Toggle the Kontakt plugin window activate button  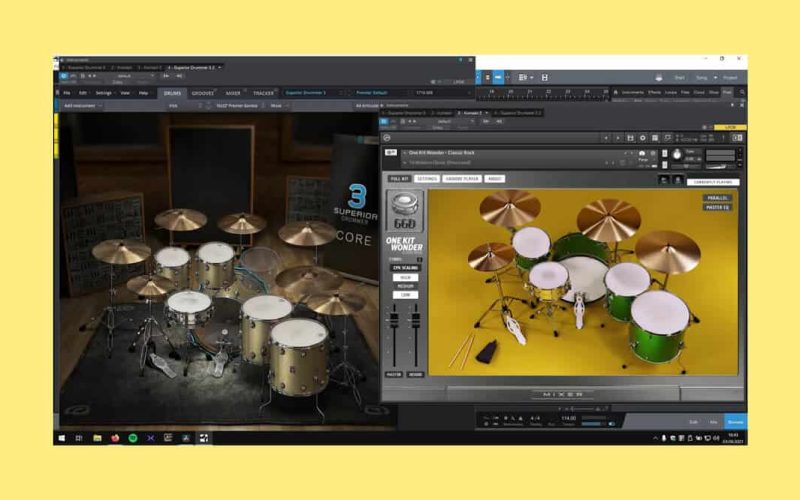click(x=384, y=121)
